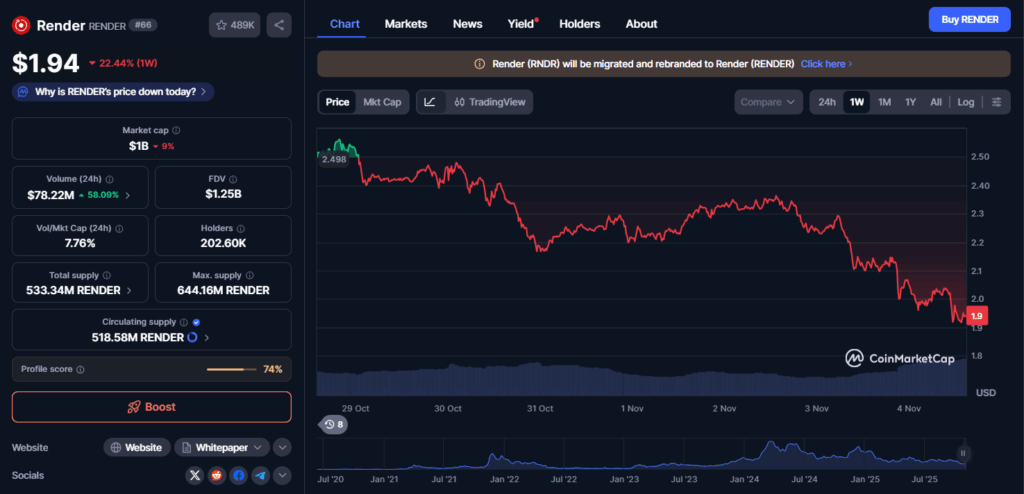The height and width of the screenshot is (494, 1024).
Task: Click the AI icon beside price question
Action: pyautogui.click(x=23, y=92)
